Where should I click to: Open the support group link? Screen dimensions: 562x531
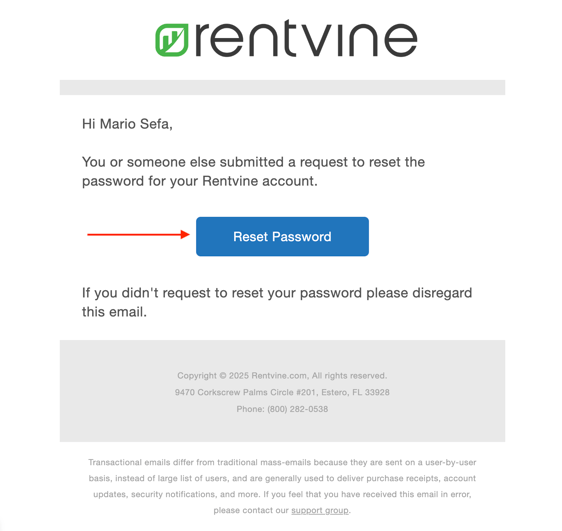320,510
